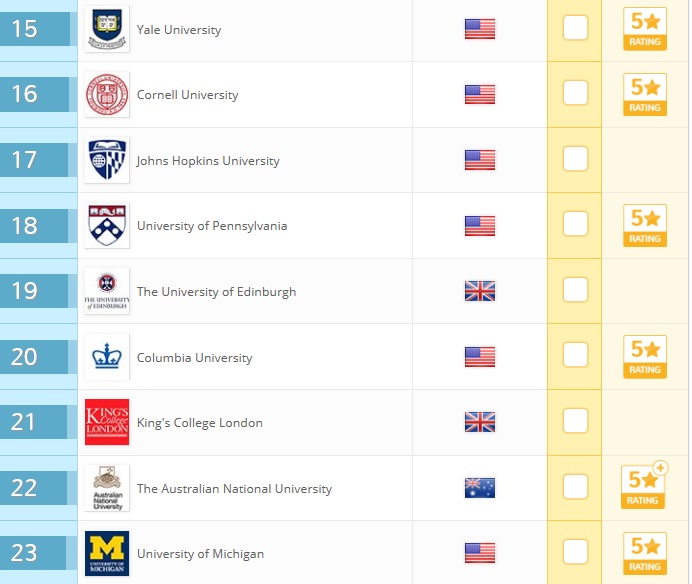Screen dimensions: 692x584
Task: Check the compare box for Columbia University
Action: [575, 354]
